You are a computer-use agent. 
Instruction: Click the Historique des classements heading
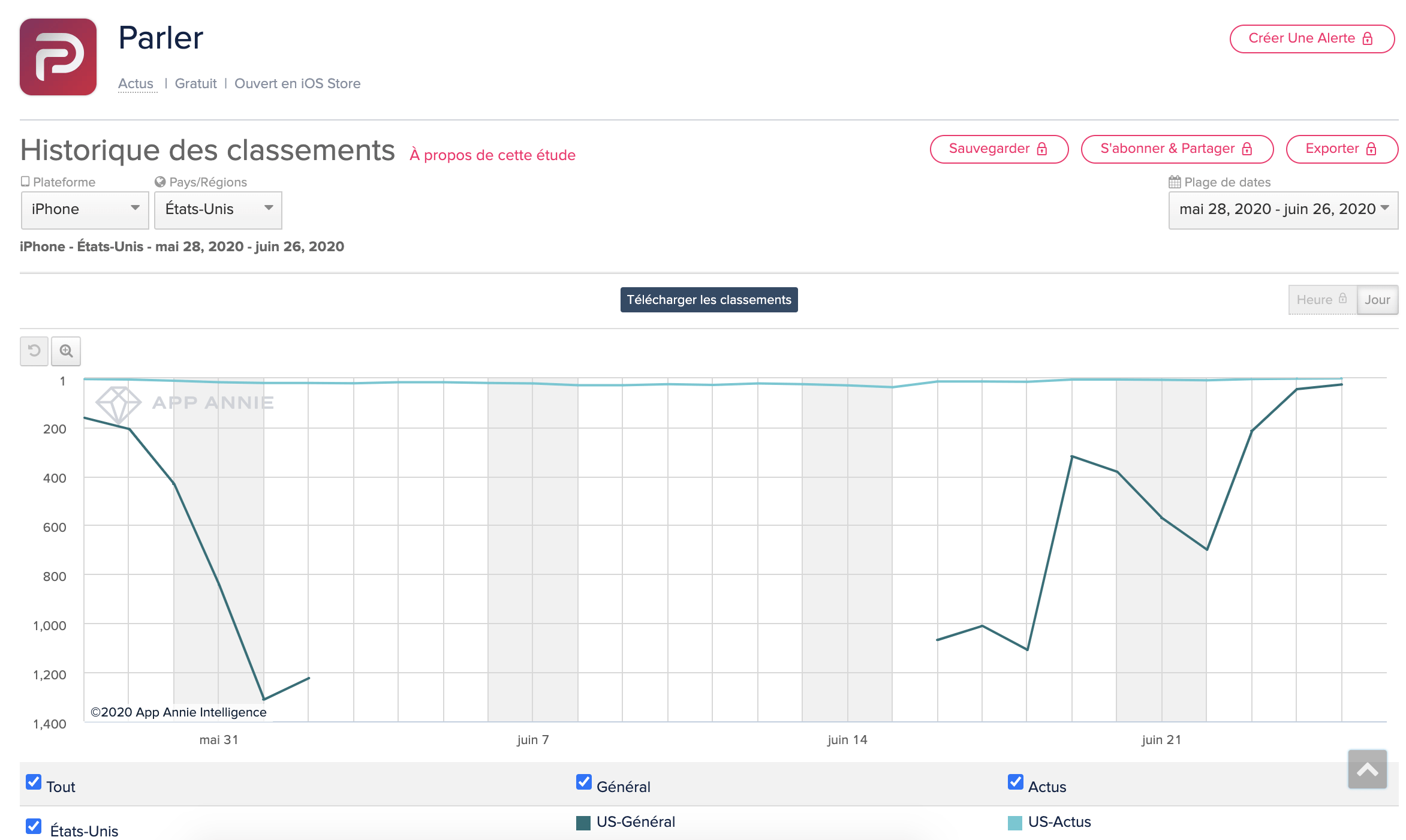click(207, 150)
